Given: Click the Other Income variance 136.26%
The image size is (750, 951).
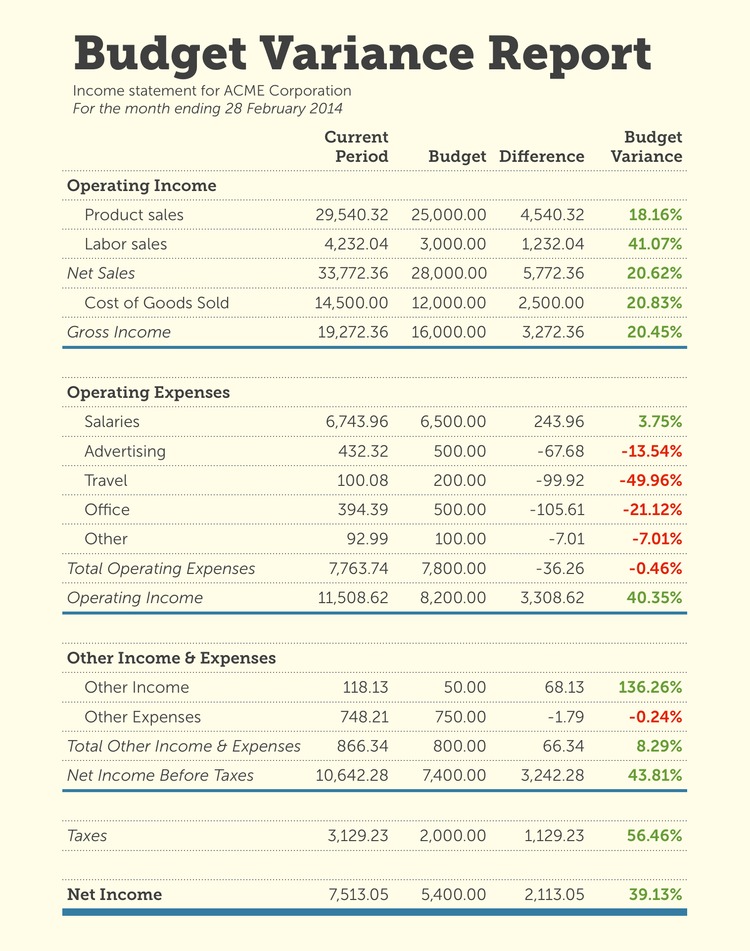Looking at the screenshot, I should (651, 688).
